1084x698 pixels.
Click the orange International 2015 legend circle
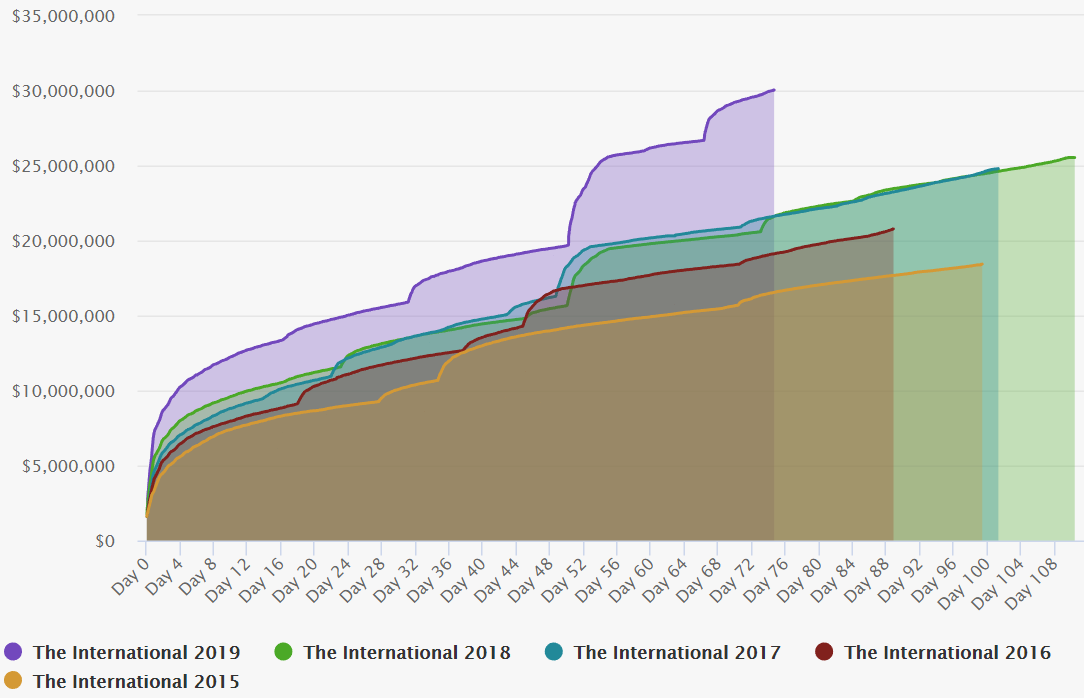coord(14,681)
